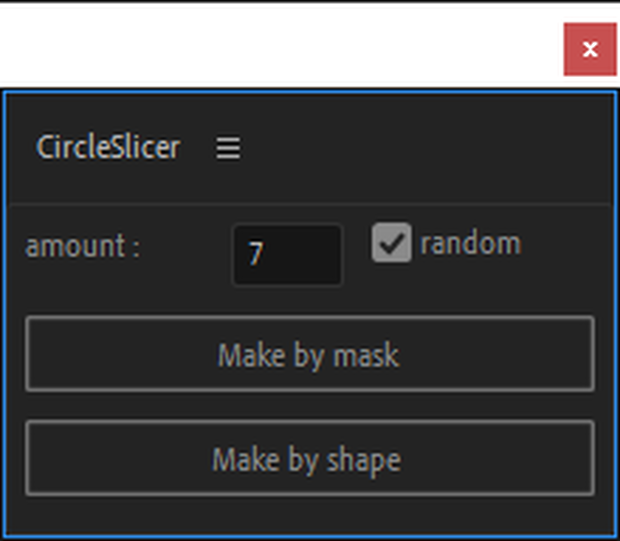Click the white title bar of the window
This screenshot has width=620, height=541.
(x=277, y=45)
